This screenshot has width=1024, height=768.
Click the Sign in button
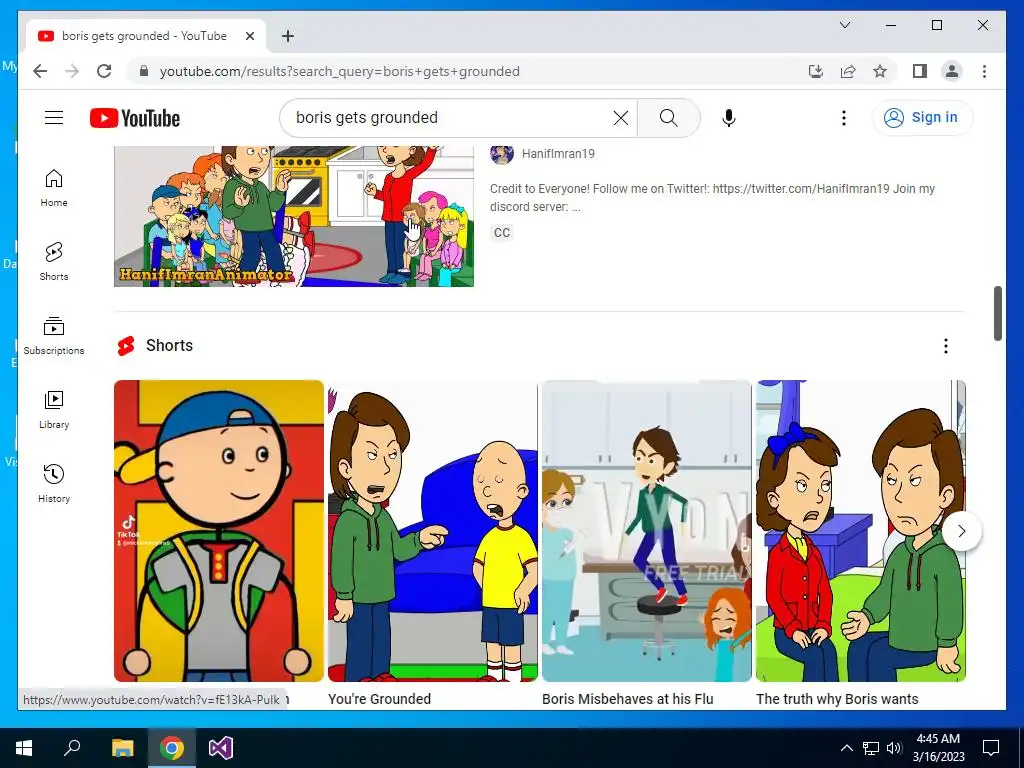(922, 118)
